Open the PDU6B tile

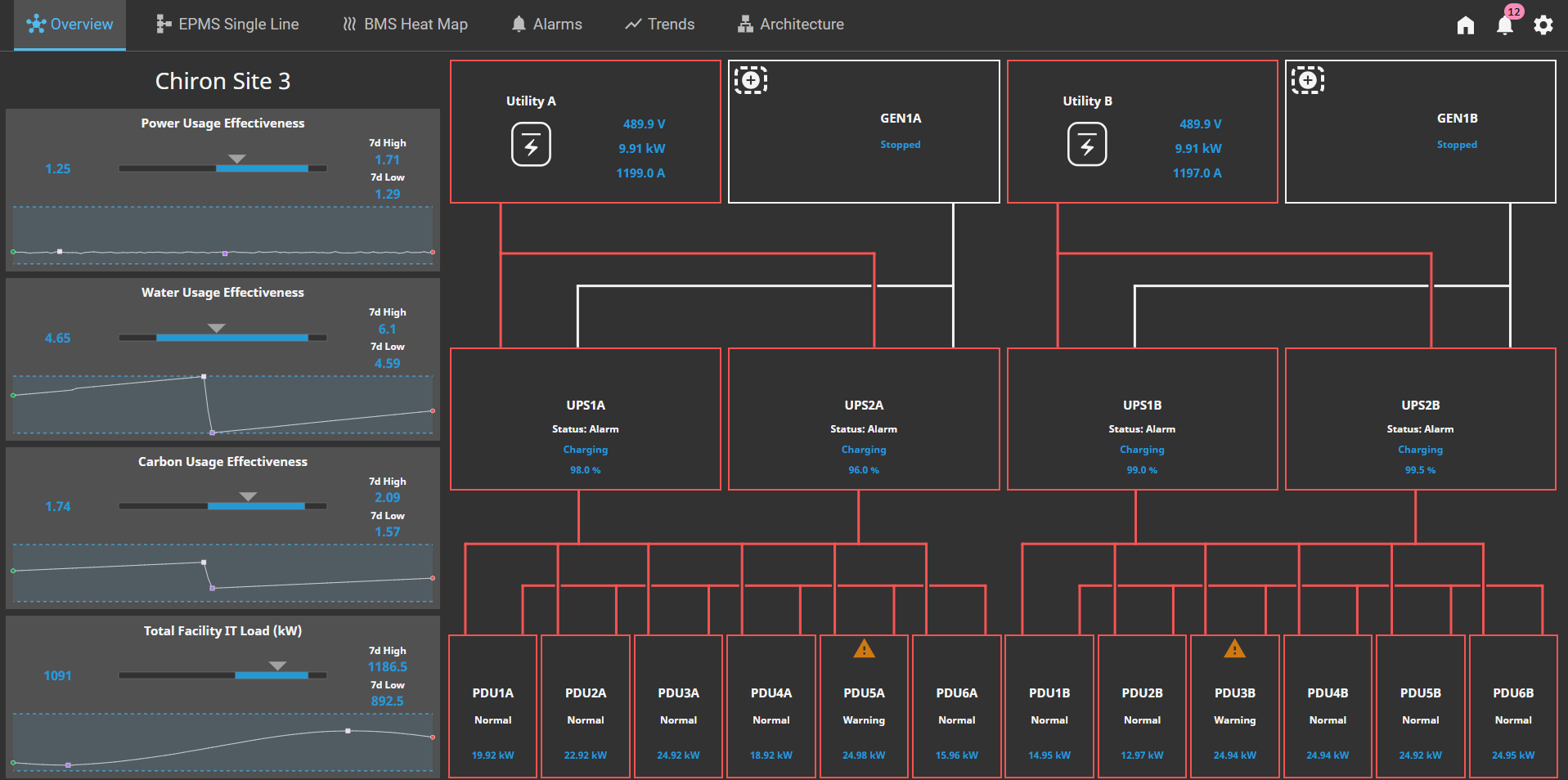[1513, 706]
